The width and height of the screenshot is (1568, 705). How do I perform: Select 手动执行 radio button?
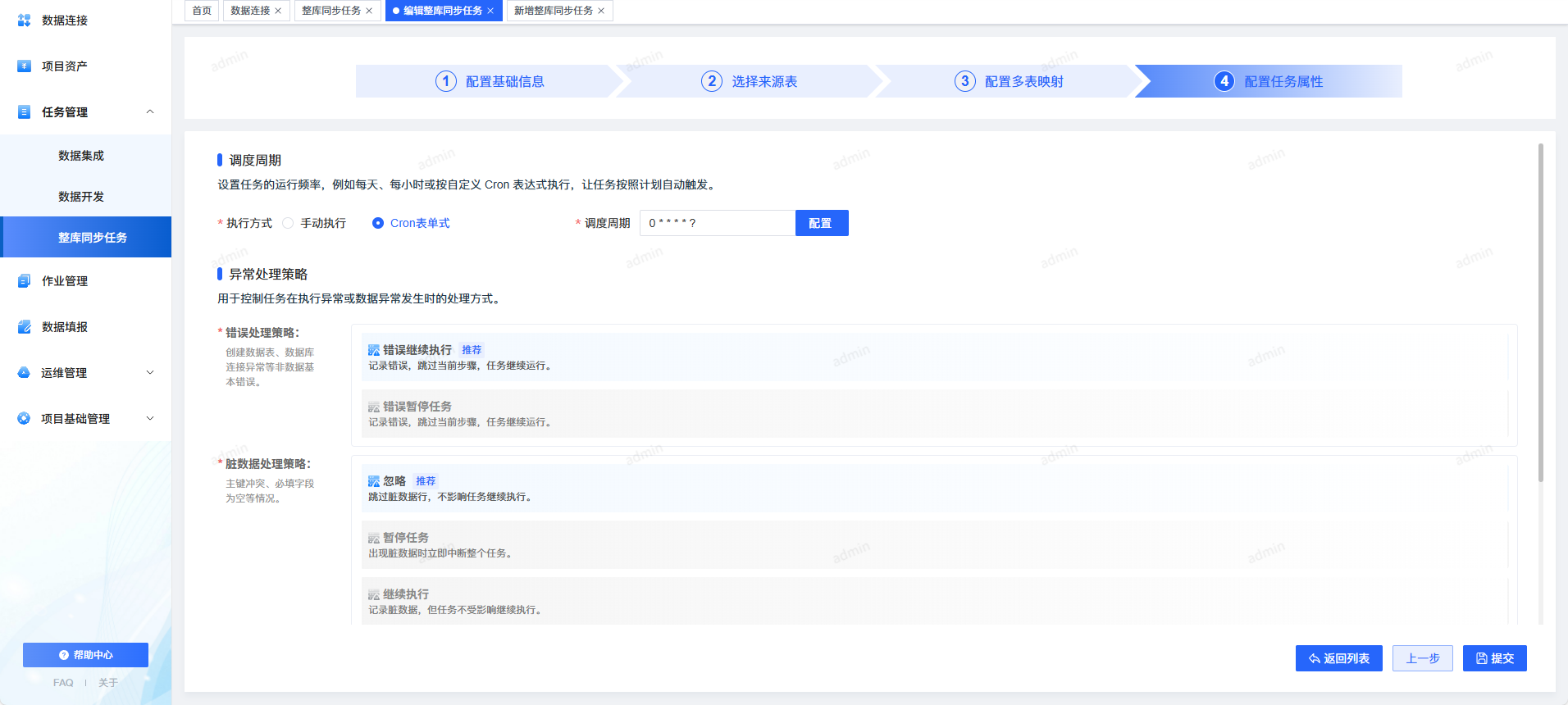(288, 223)
